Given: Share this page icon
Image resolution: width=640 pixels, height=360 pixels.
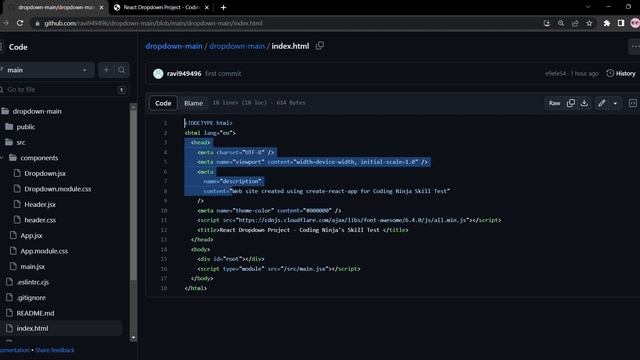Looking at the screenshot, I should 575,23.
